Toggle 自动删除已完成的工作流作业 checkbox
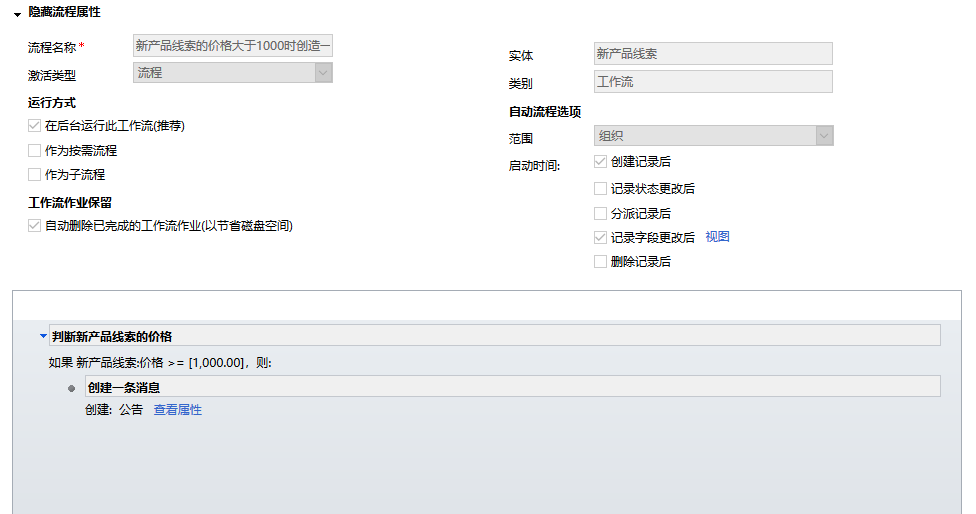 point(34,226)
